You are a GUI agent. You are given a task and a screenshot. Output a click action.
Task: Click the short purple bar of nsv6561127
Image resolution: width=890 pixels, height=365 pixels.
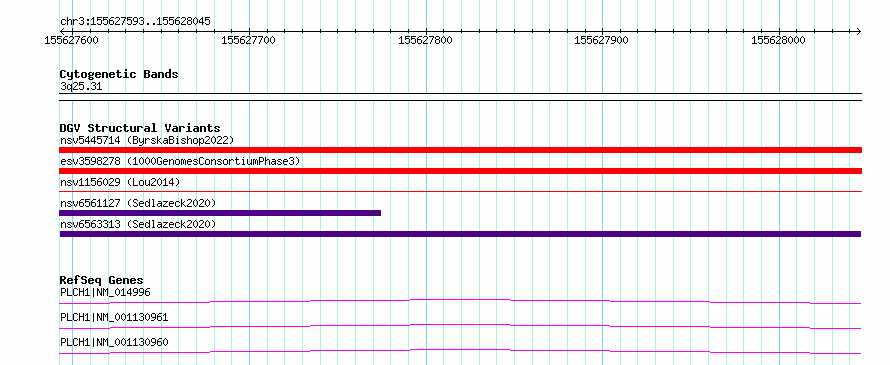[x=220, y=213]
